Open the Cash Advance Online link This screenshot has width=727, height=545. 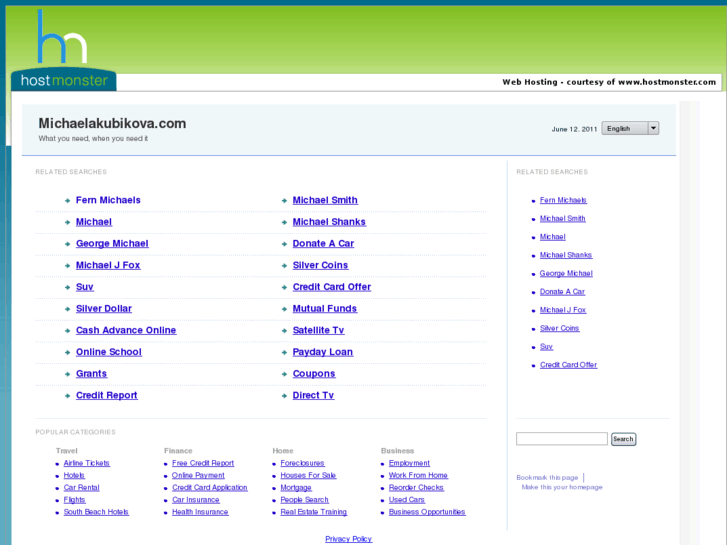[x=126, y=330]
